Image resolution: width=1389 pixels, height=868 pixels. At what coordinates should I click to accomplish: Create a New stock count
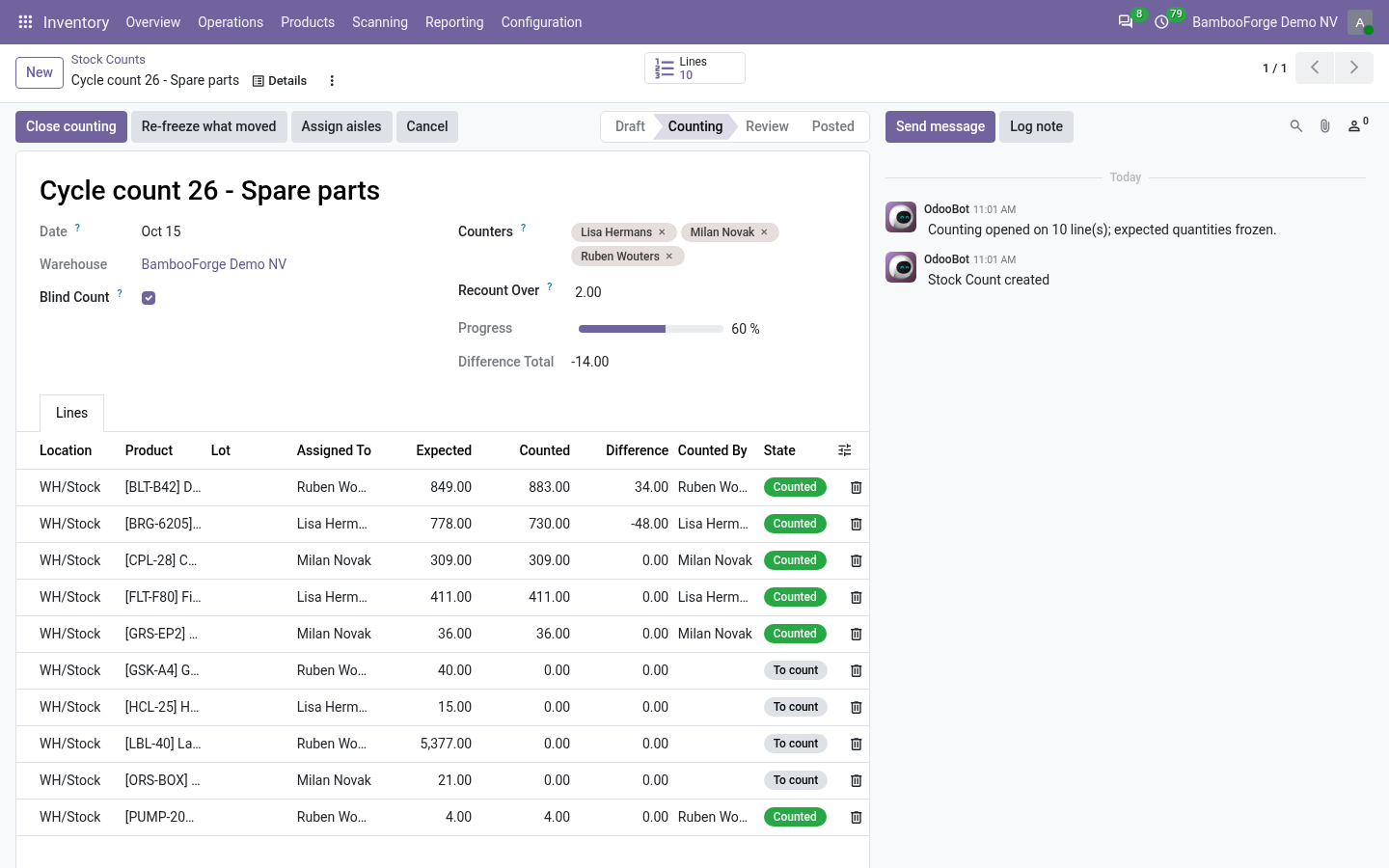pyautogui.click(x=40, y=72)
